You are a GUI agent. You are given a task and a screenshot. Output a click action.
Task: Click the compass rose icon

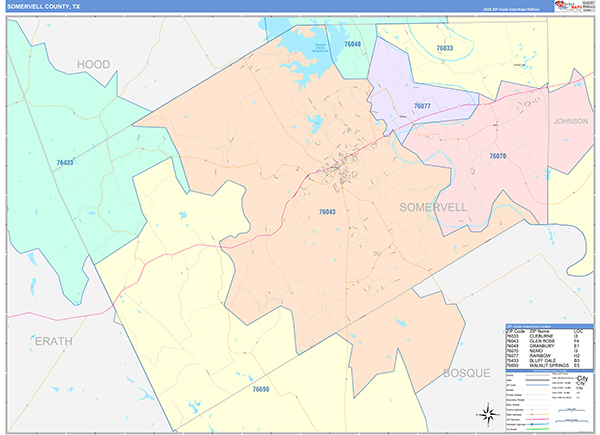coord(488,414)
